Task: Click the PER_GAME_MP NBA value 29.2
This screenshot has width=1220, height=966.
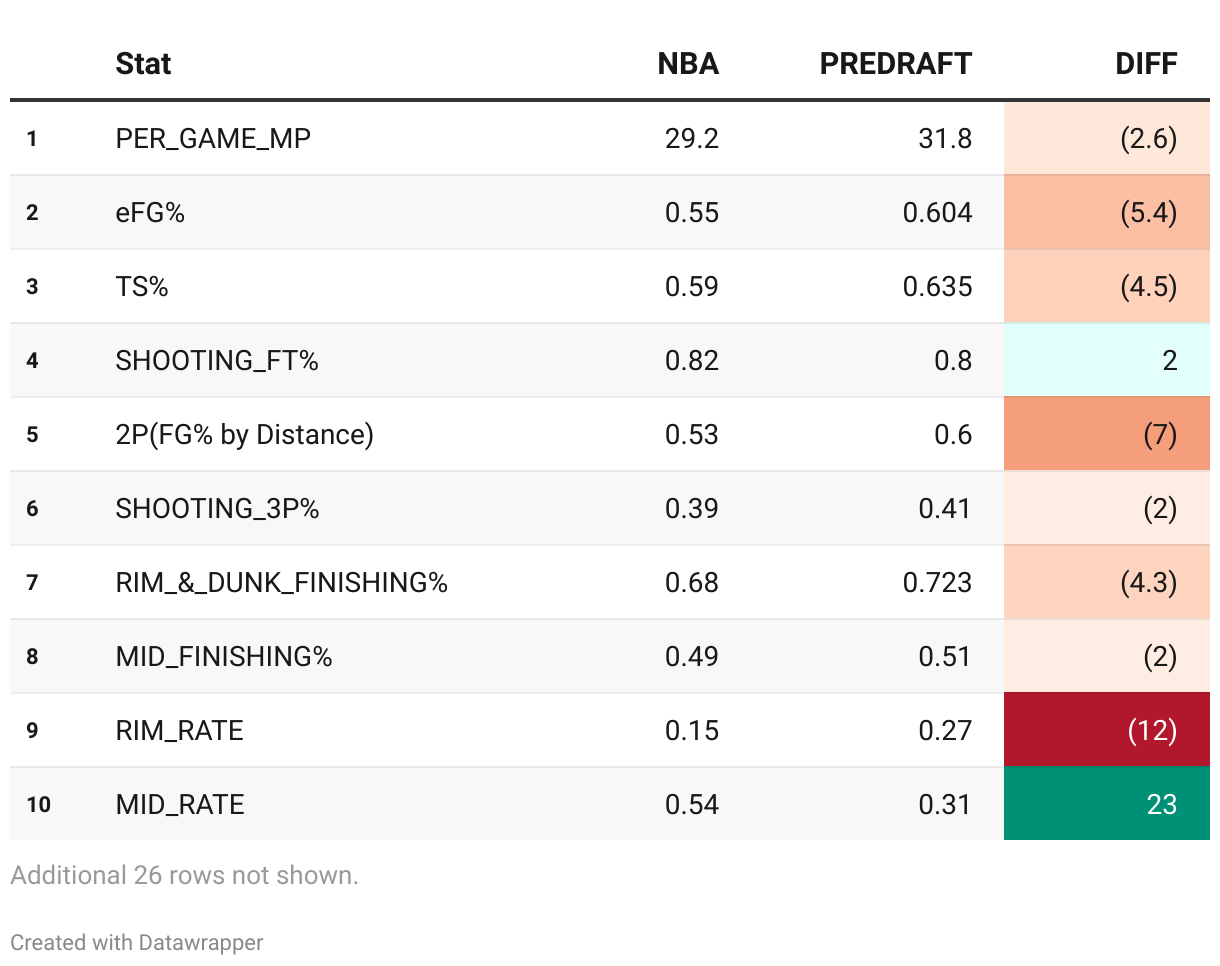Action: click(692, 138)
